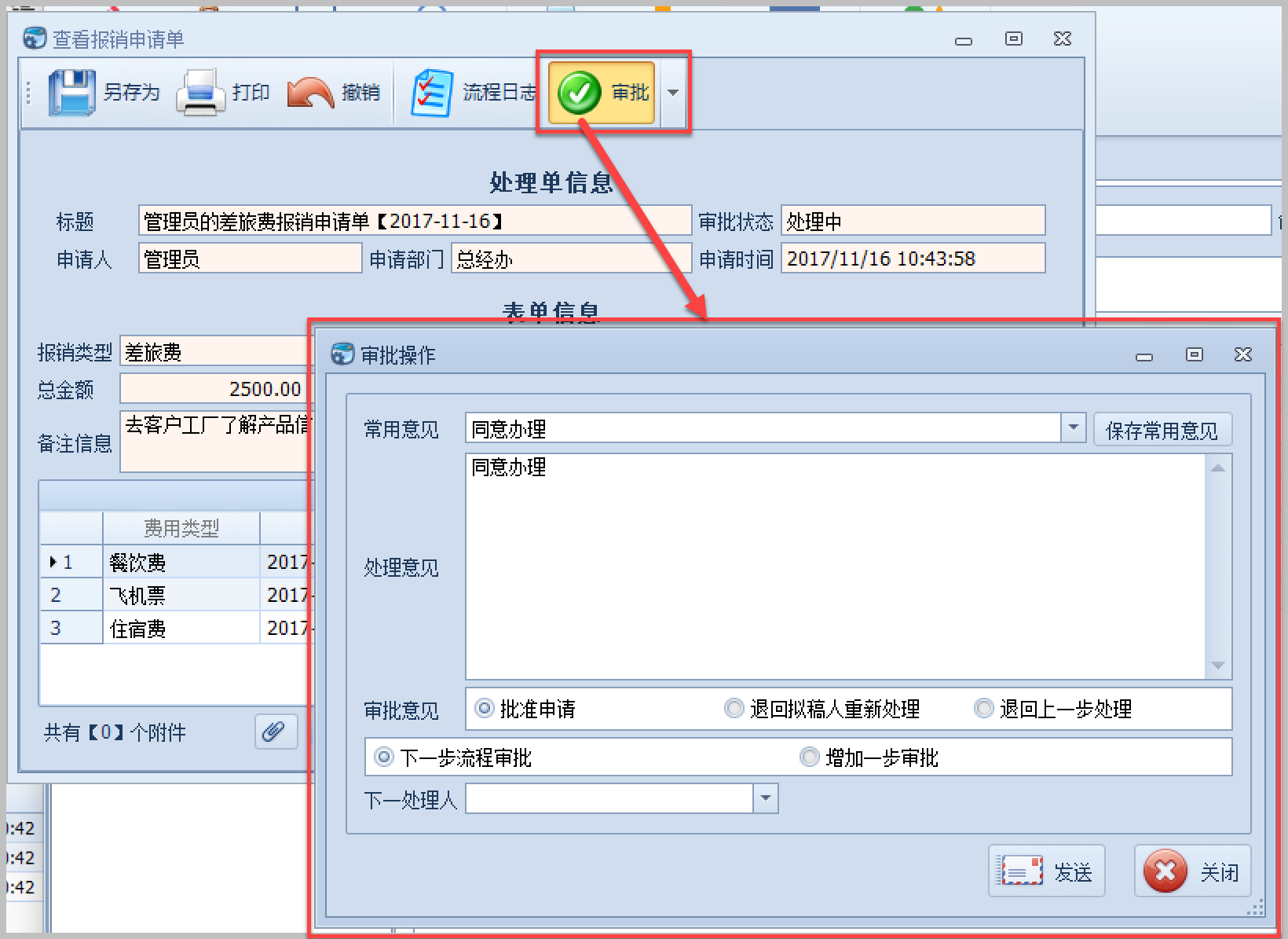Image resolution: width=1288 pixels, height=939 pixels.
Task: Select the 餐饮费 row cell
Action: (181, 562)
